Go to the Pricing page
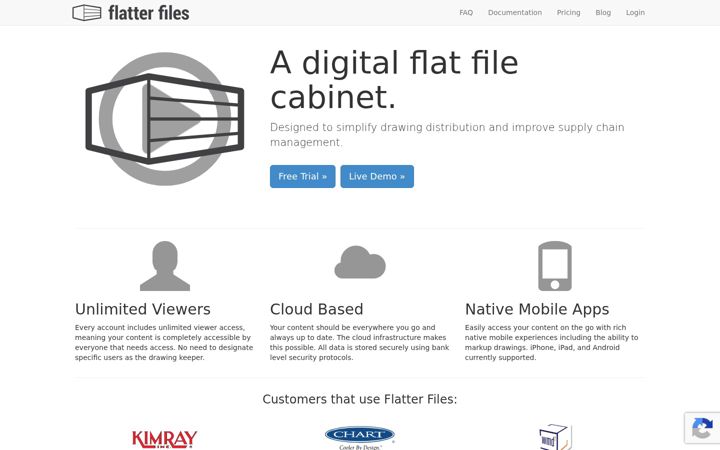The width and height of the screenshot is (720, 450). pyautogui.click(x=568, y=13)
